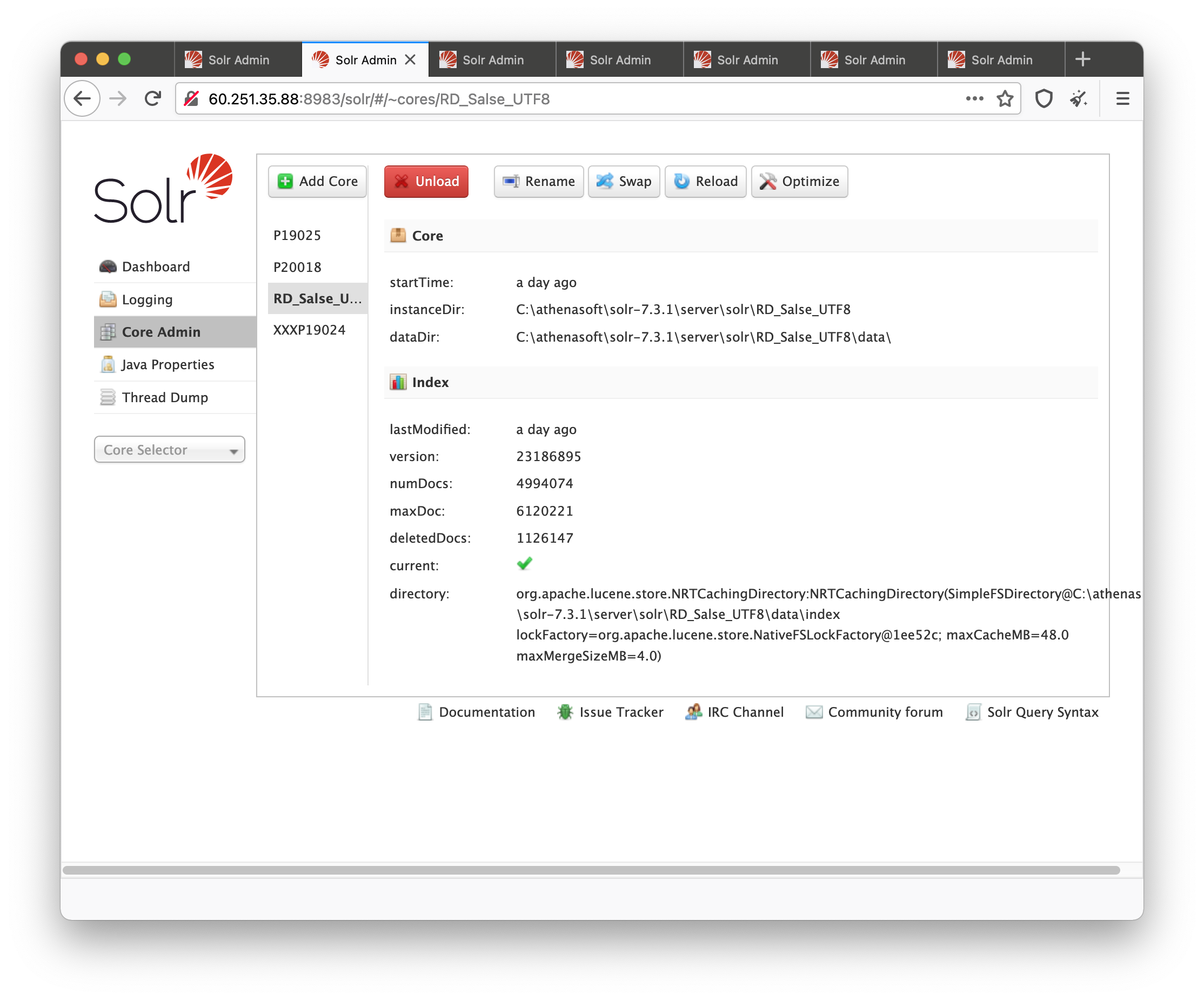The height and width of the screenshot is (1000, 1204).
Task: Click the browser forward arrow button
Action: click(118, 98)
